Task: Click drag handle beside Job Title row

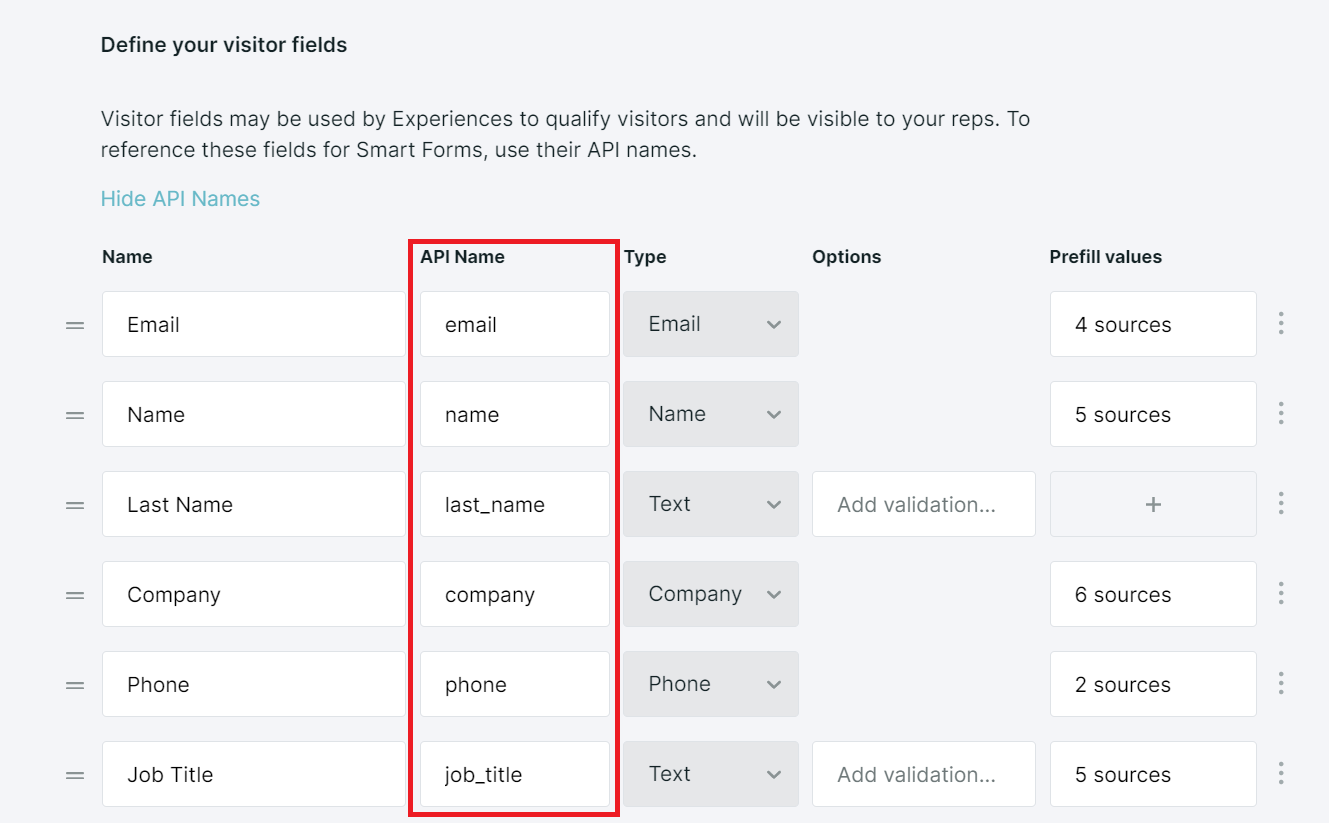Action: pos(75,775)
